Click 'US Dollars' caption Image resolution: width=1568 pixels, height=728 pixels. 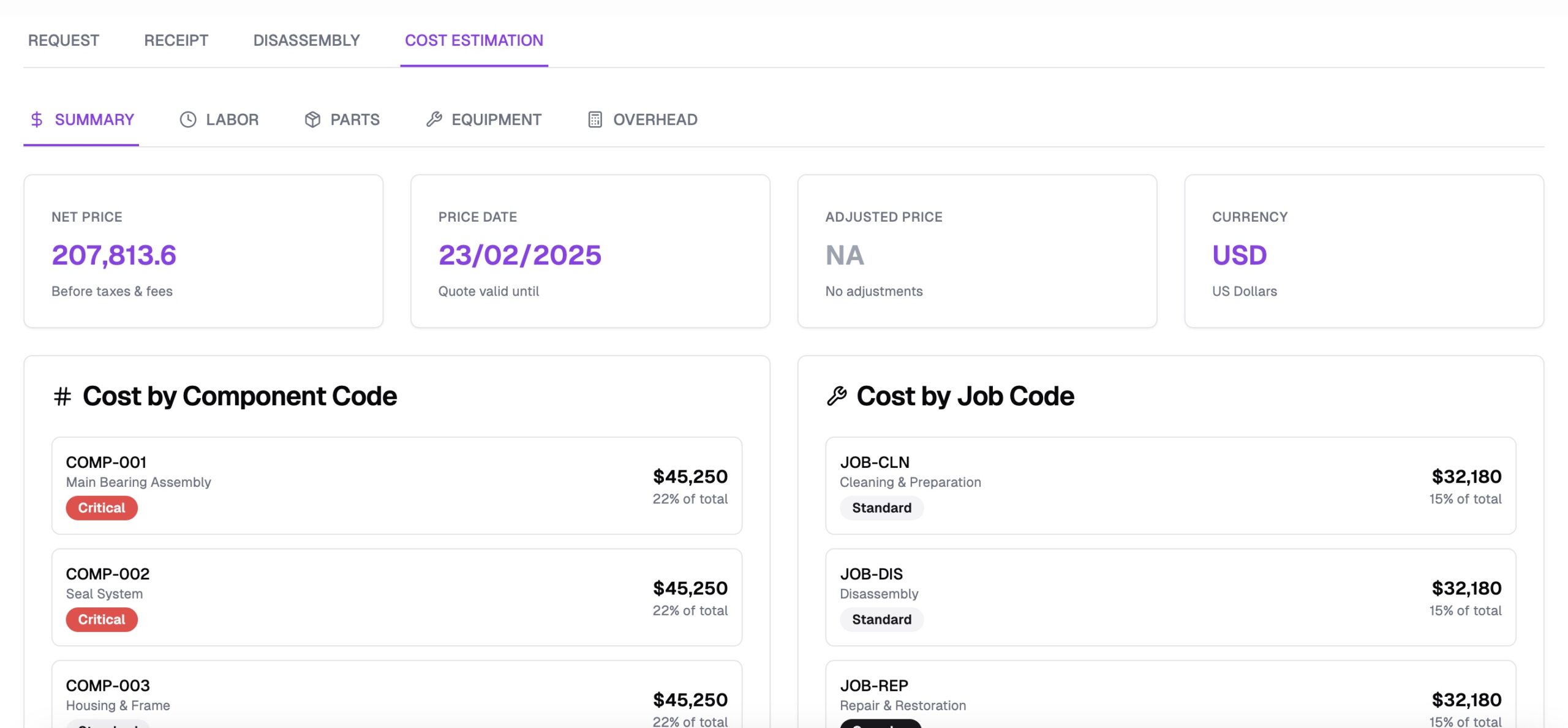tap(1245, 291)
